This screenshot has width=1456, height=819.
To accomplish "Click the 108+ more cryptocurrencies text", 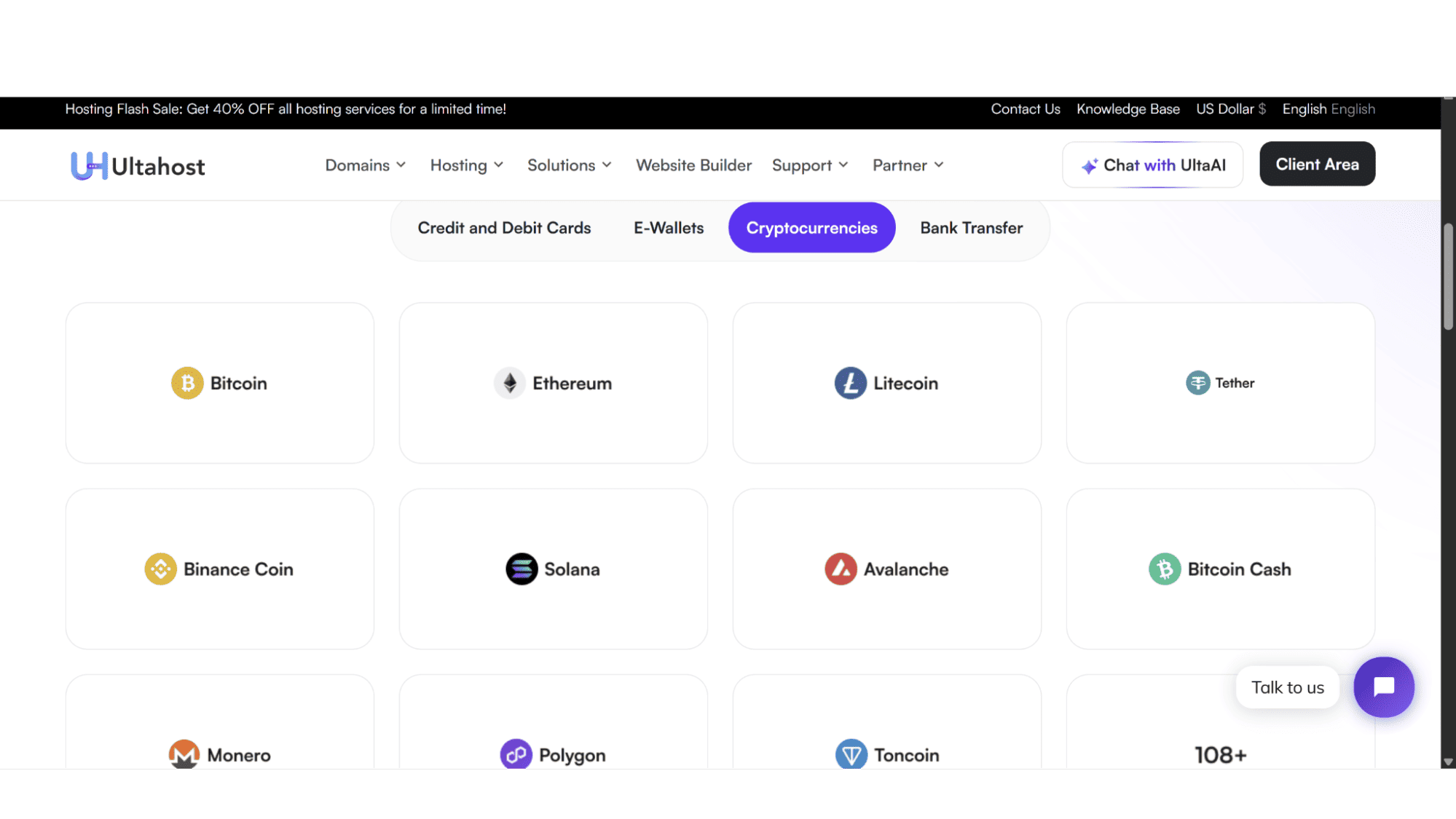I will 1220,755.
